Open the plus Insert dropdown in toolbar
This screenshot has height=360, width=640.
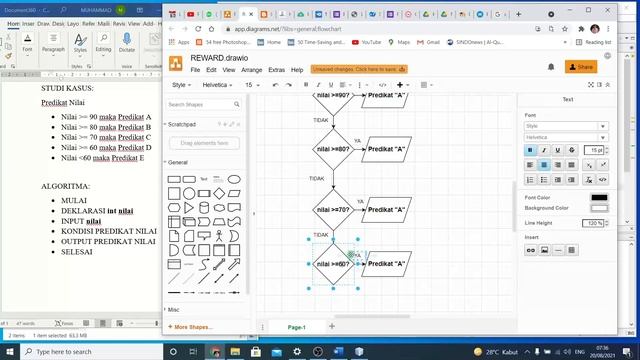coord(403,85)
